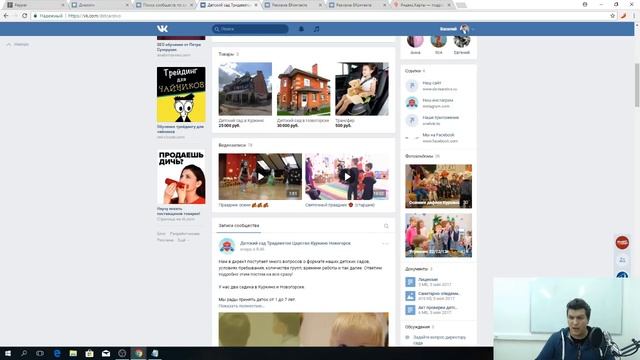Screen dimensions: 640x360
Task: Open Task View on the taskbar
Action: [40, 353]
